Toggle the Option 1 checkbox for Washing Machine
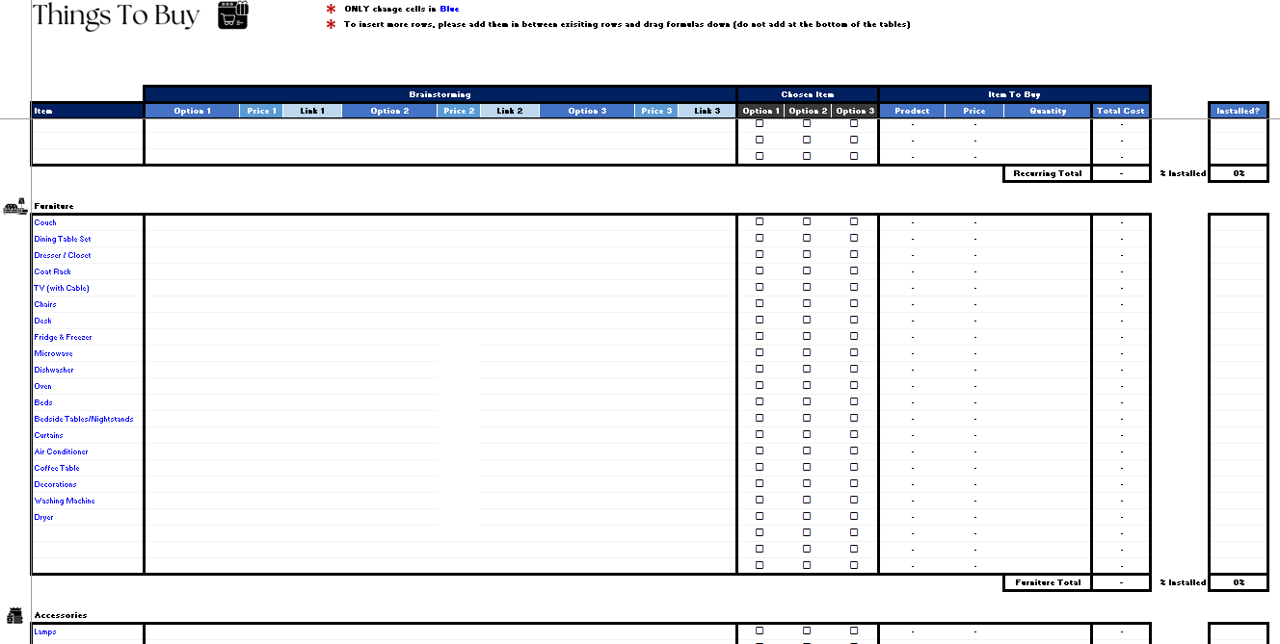The width and height of the screenshot is (1280, 644). click(x=759, y=500)
